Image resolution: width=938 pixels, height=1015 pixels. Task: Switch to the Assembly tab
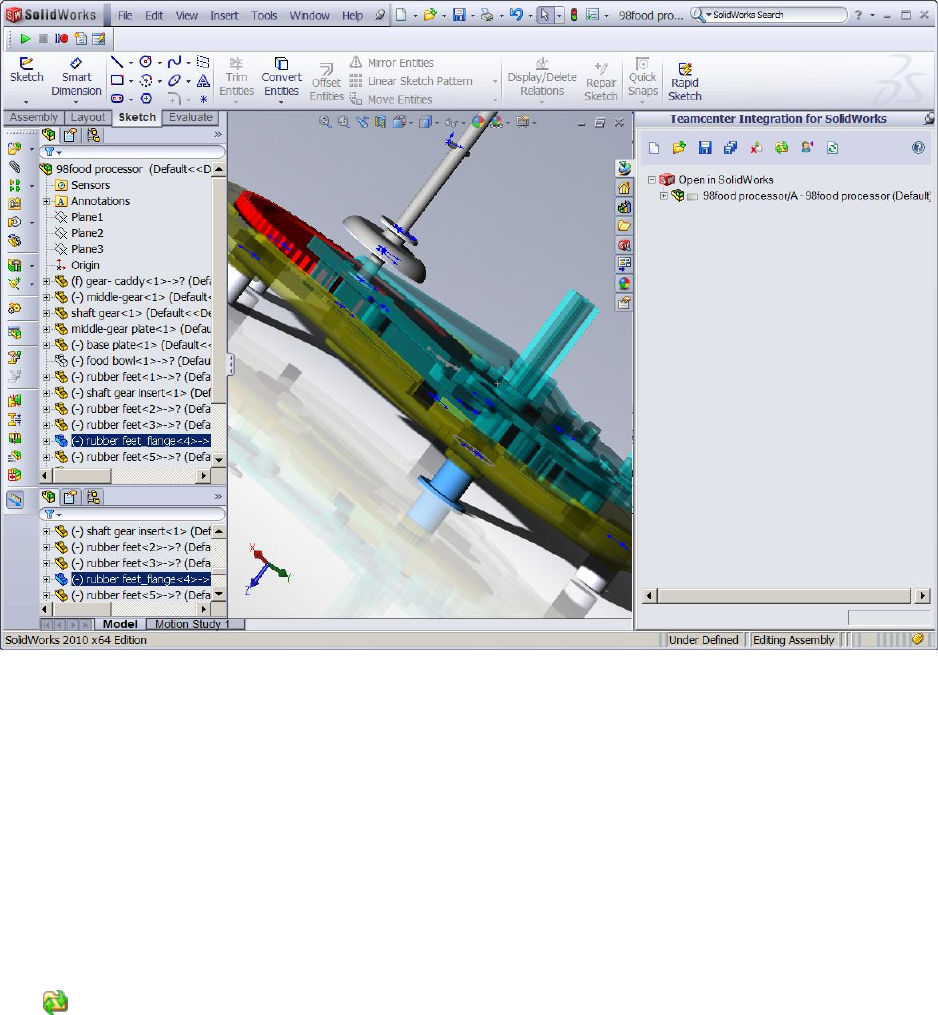click(34, 117)
